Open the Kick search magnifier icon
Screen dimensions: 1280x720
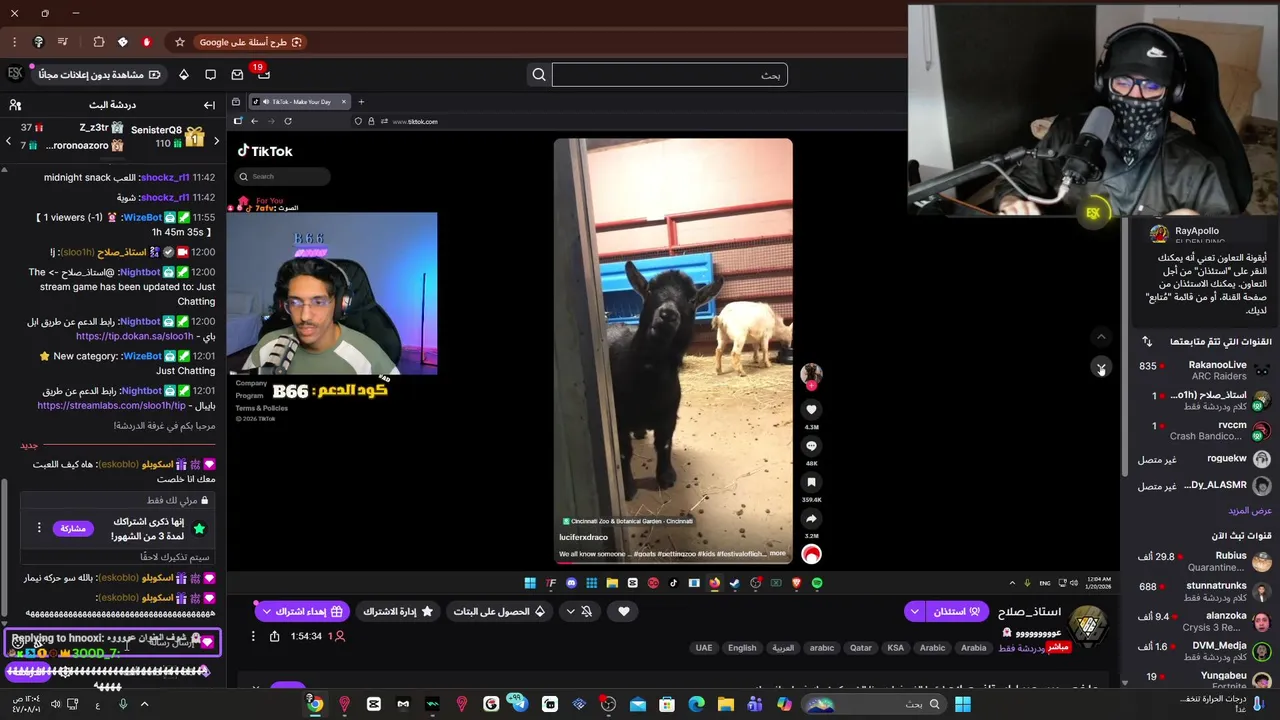pos(539,75)
